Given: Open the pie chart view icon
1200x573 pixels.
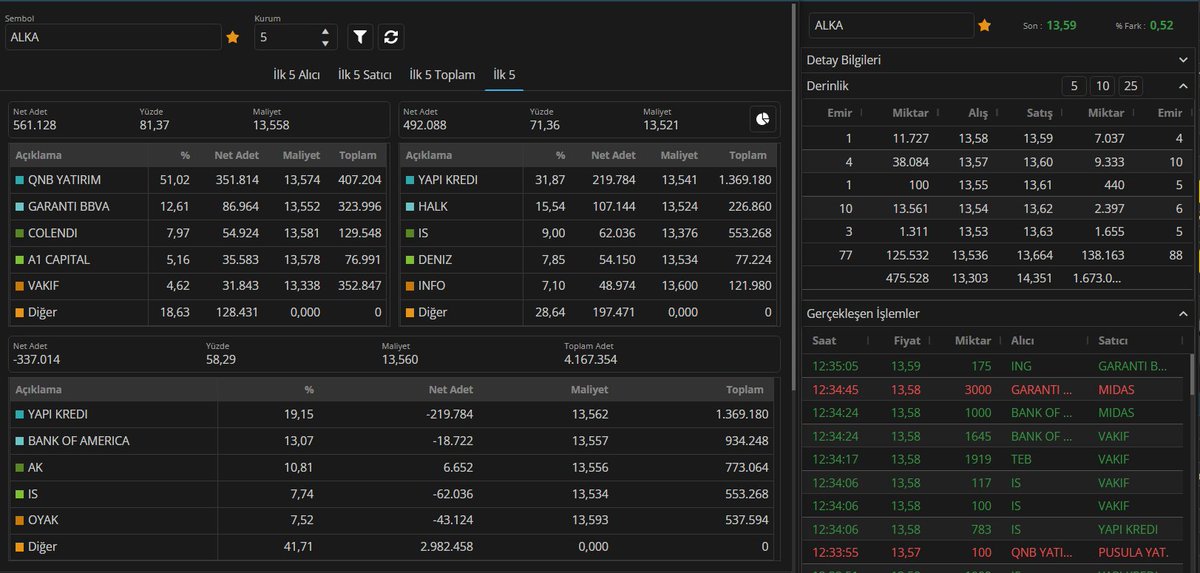Looking at the screenshot, I should tap(763, 119).
